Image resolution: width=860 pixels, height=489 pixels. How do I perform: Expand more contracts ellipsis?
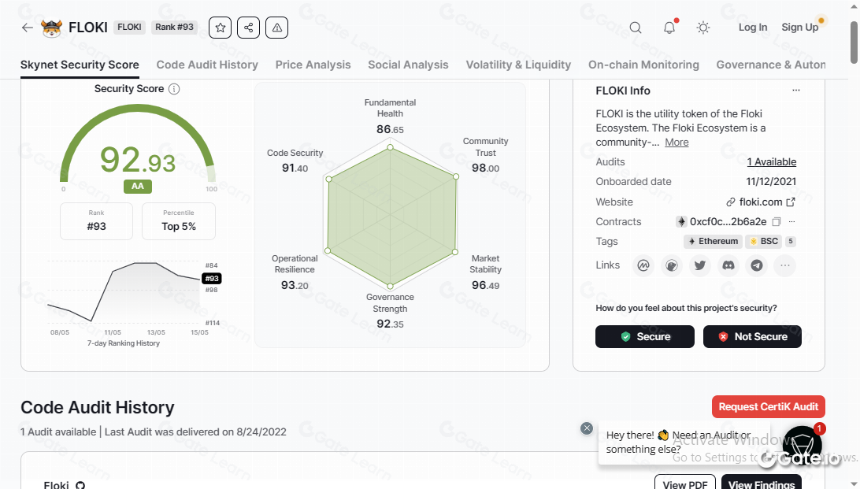pyautogui.click(x=791, y=221)
